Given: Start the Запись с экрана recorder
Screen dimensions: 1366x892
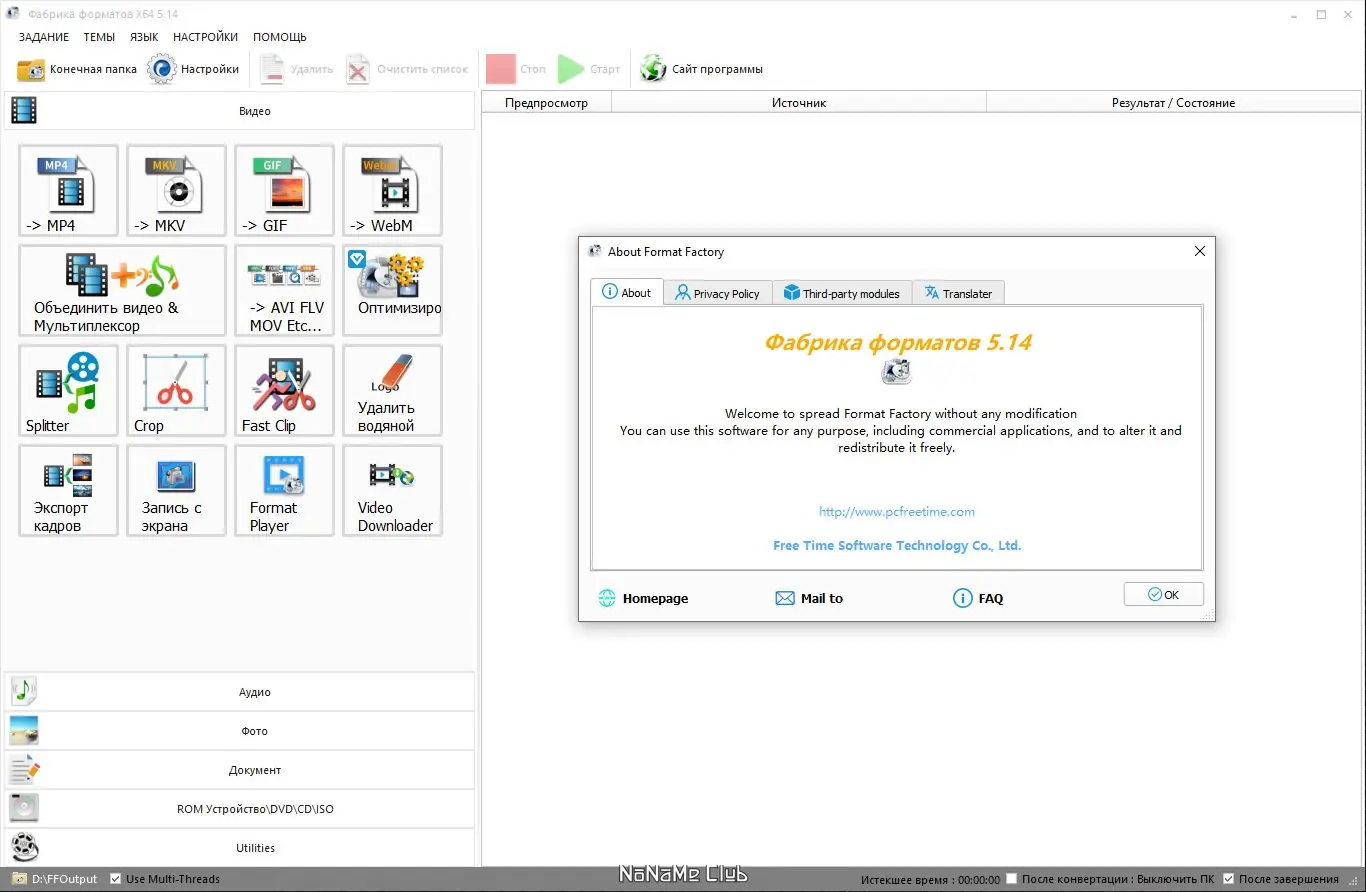Looking at the screenshot, I should tap(176, 491).
